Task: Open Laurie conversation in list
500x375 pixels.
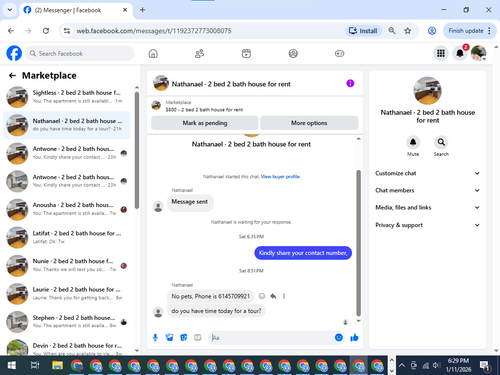Action: [x=67, y=293]
